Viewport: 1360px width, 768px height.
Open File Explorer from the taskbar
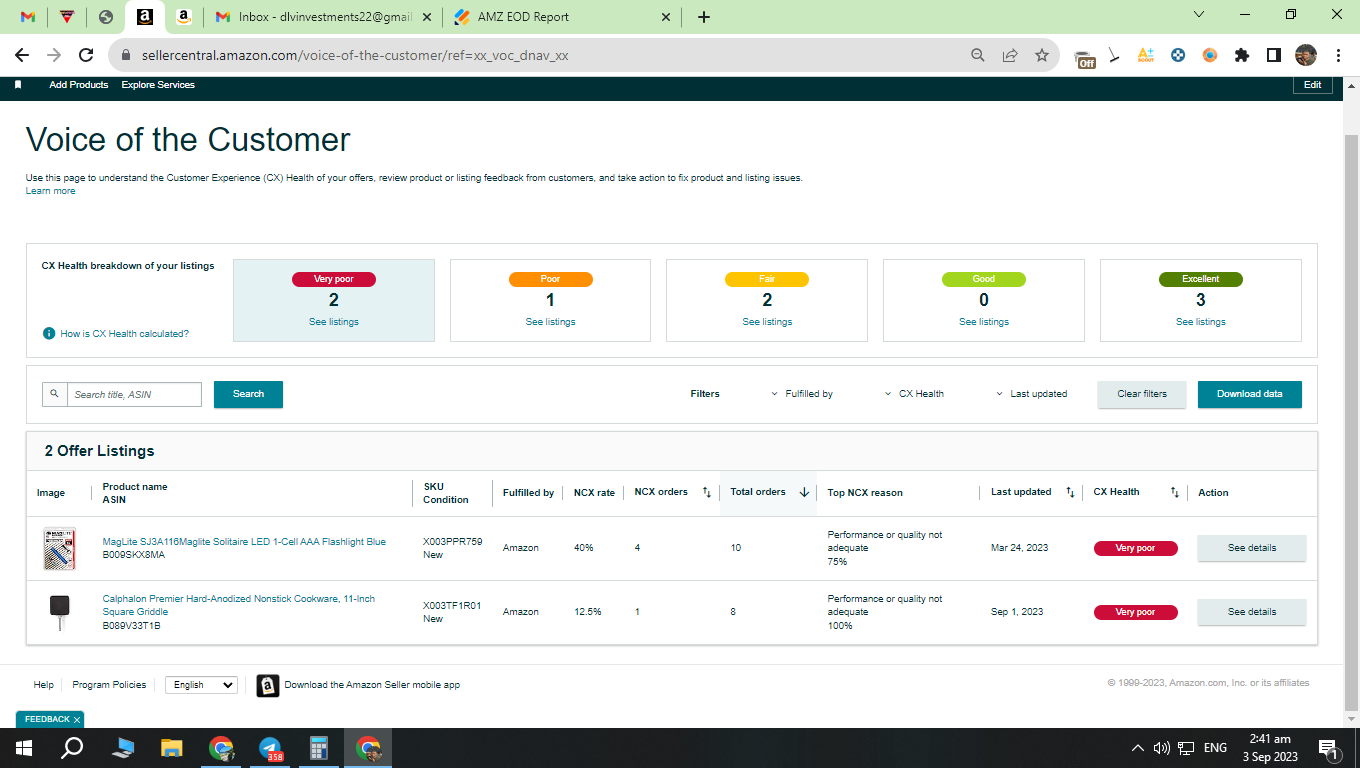click(172, 748)
